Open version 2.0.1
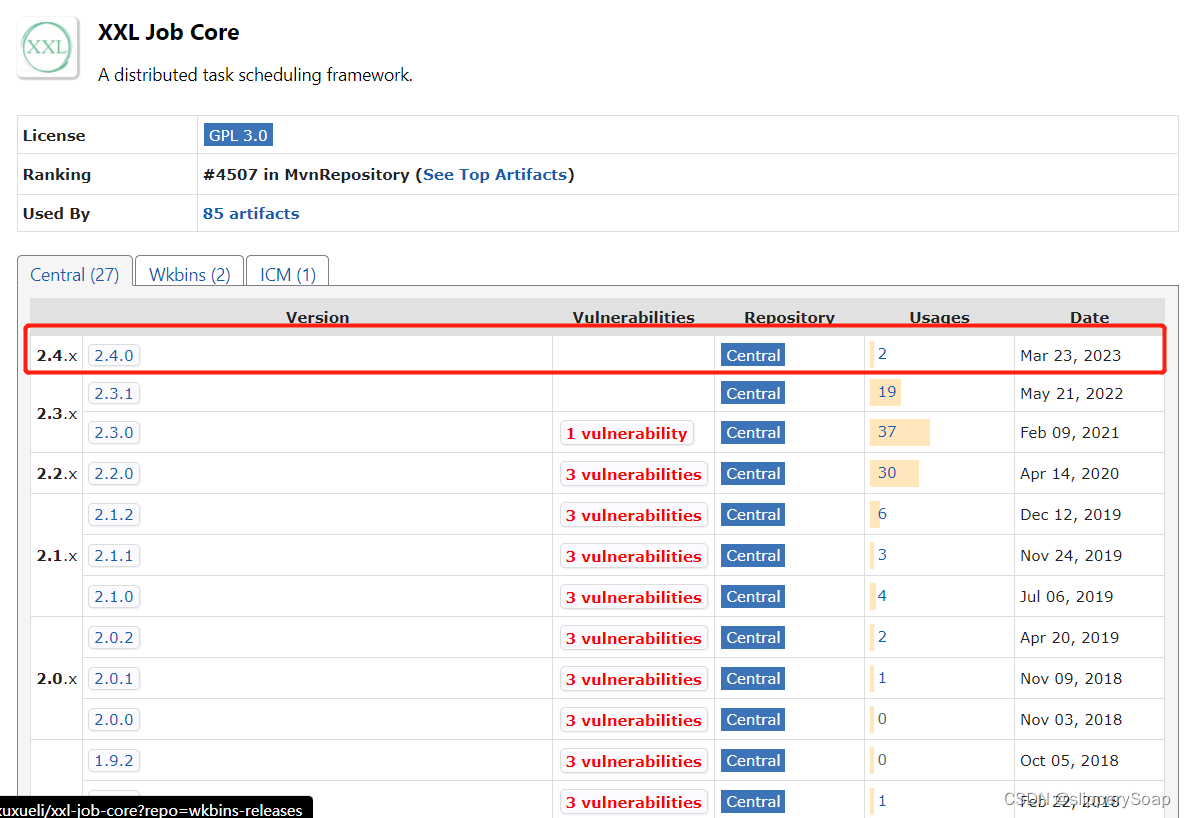This screenshot has height=818, width=1186. 114,679
